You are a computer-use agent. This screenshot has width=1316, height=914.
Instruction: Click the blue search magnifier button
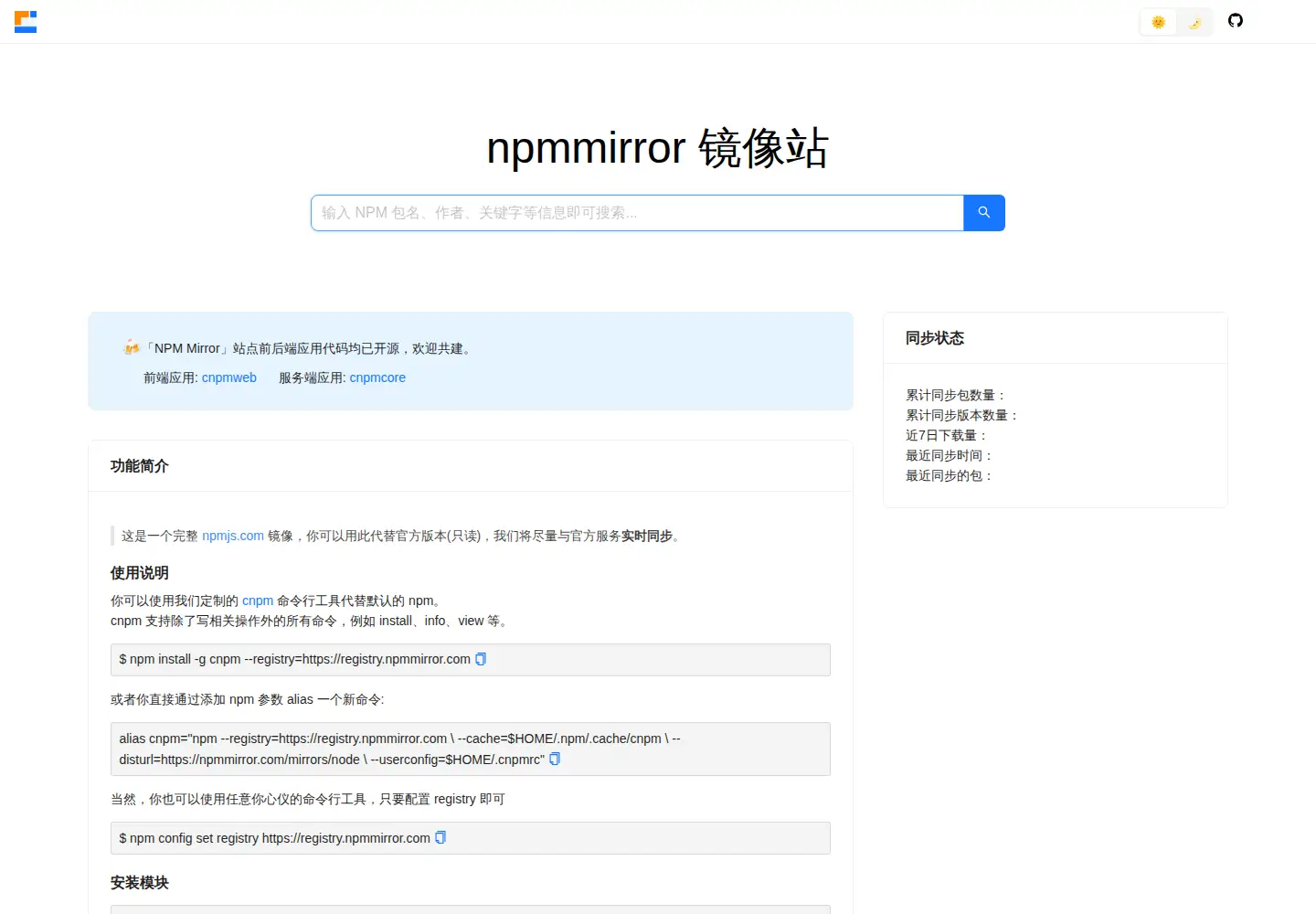[x=984, y=213]
